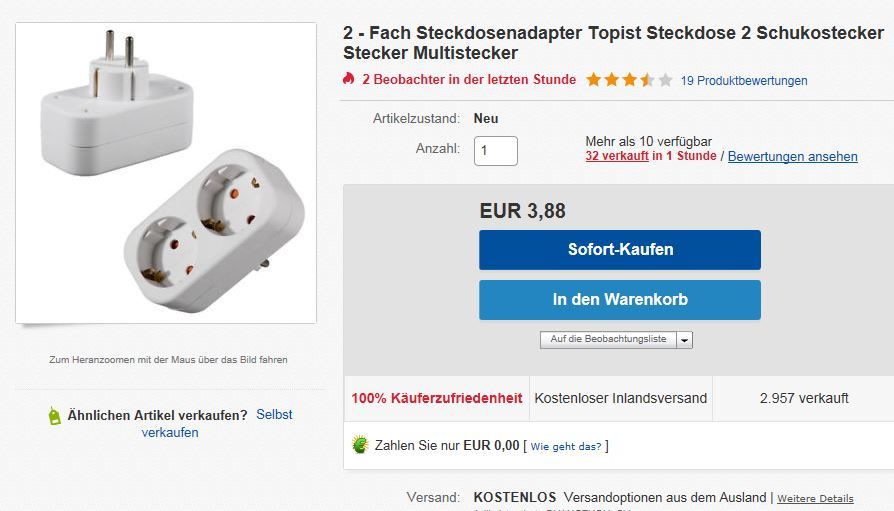Open 19 Produktbewertungen link
The height and width of the screenshot is (511, 894).
pyautogui.click(x=744, y=80)
